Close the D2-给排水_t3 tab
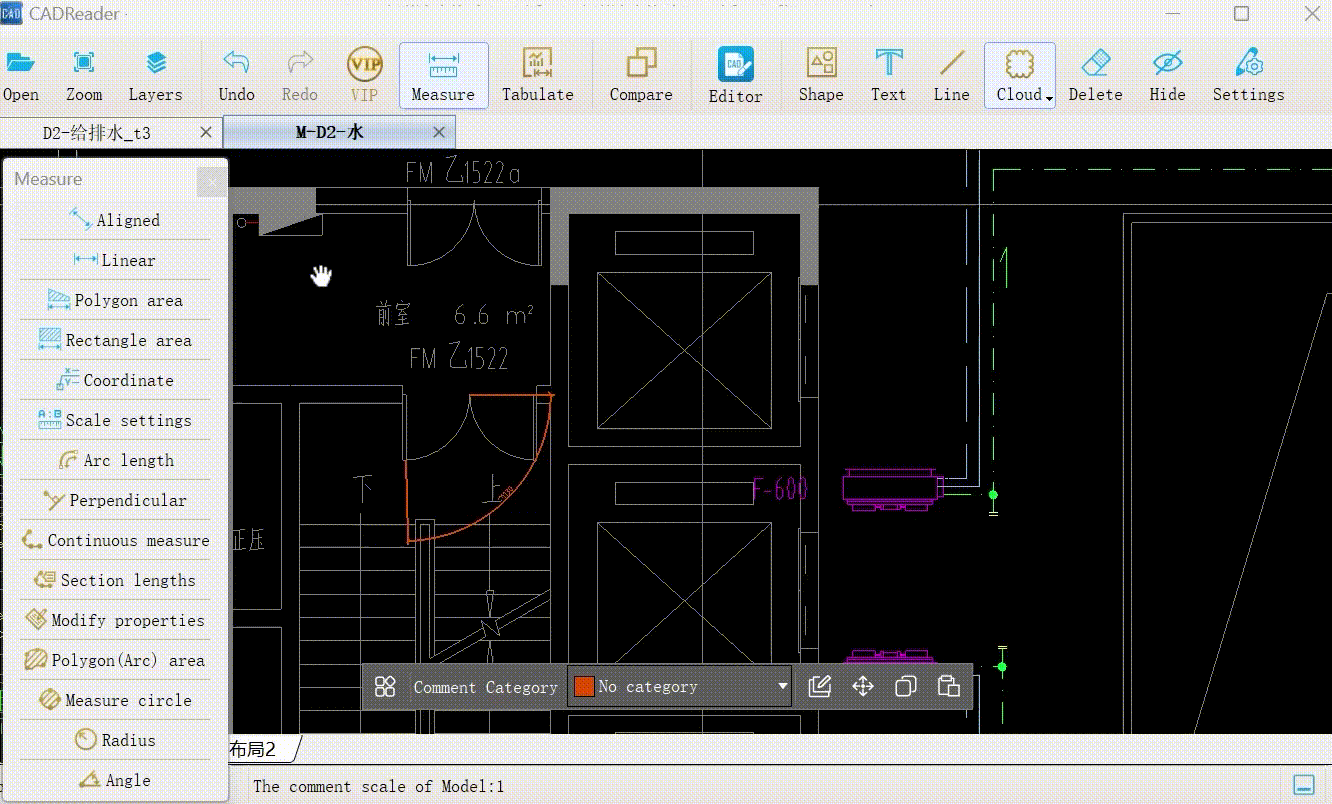This screenshot has height=804, width=1332. coord(206,132)
